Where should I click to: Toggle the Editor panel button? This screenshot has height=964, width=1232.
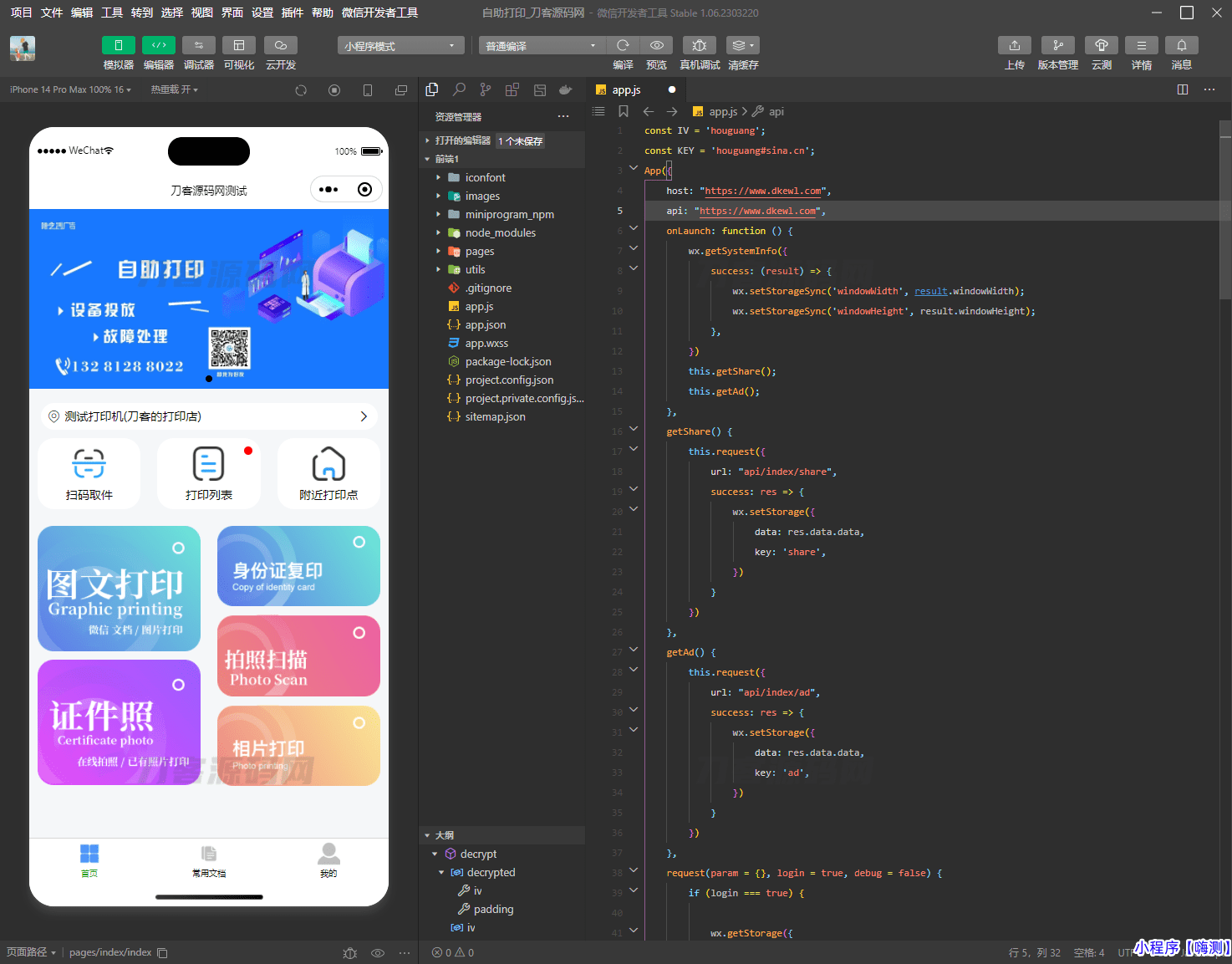pyautogui.click(x=158, y=45)
